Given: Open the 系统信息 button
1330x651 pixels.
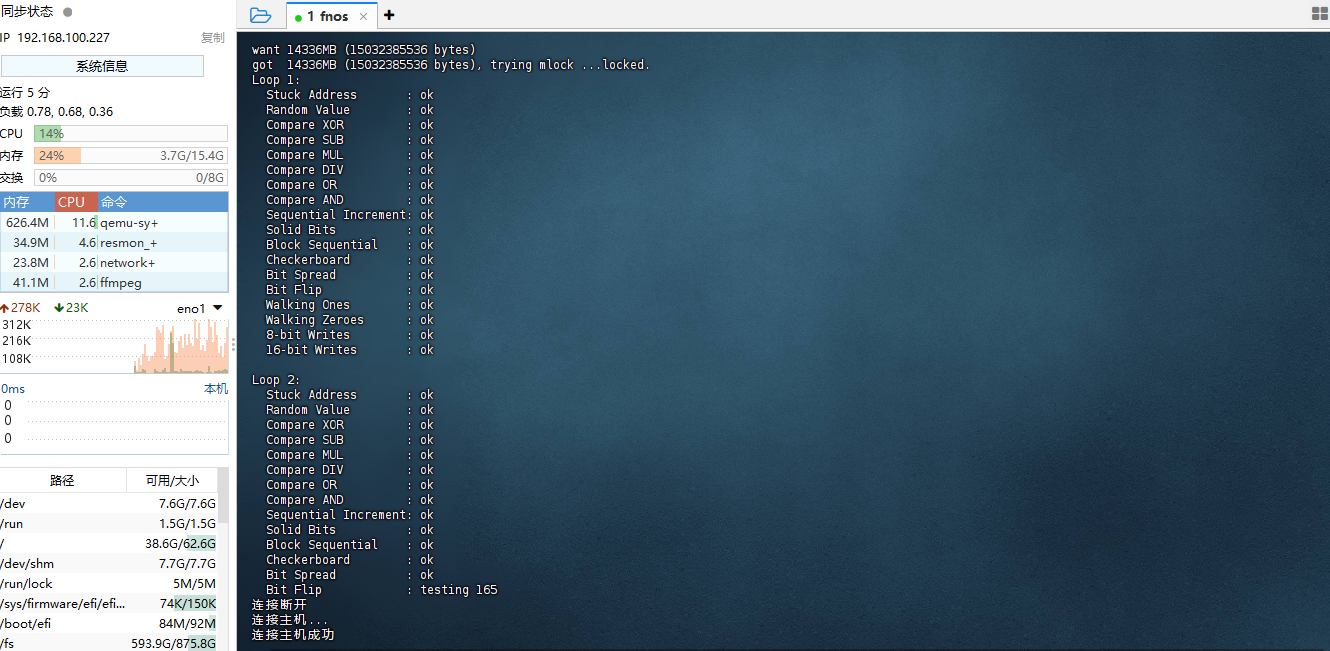Looking at the screenshot, I should pos(102,66).
